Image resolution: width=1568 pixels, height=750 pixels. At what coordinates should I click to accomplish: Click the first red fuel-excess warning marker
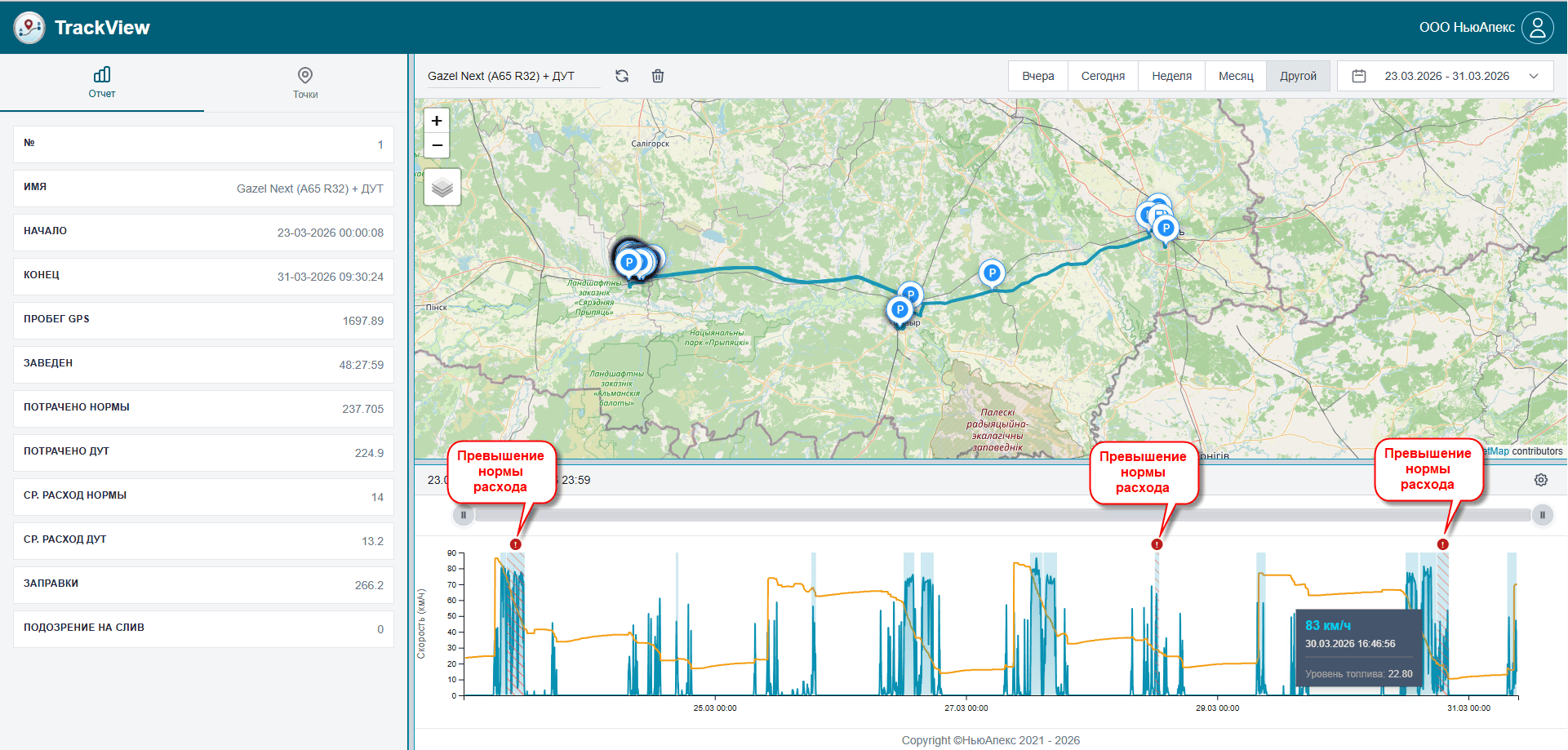[515, 544]
